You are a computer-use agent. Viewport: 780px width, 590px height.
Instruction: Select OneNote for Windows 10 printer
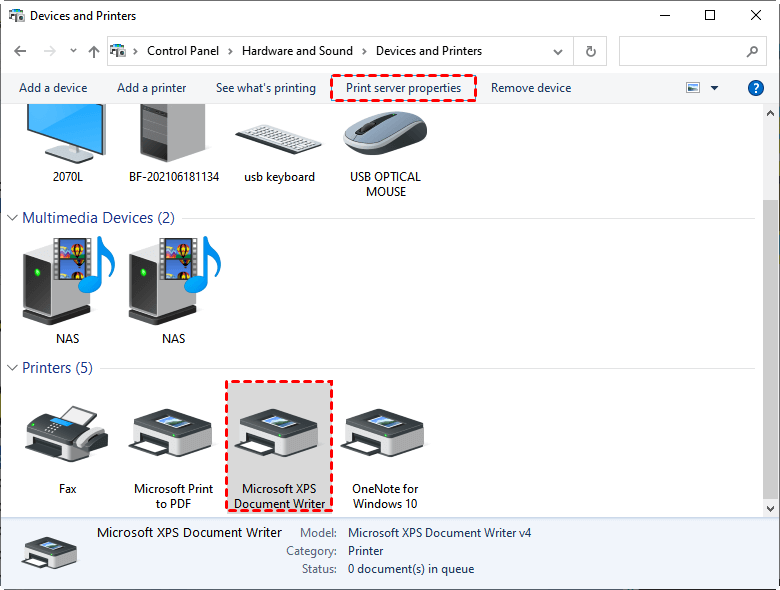pos(385,432)
